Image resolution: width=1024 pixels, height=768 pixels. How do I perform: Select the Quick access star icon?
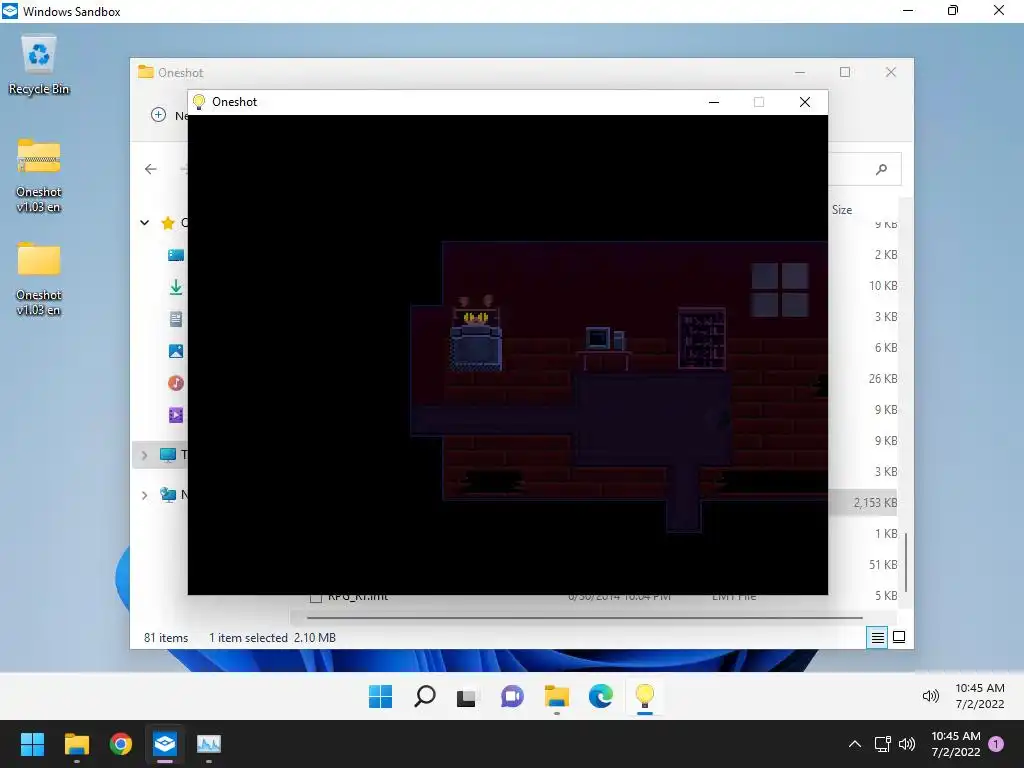click(168, 223)
